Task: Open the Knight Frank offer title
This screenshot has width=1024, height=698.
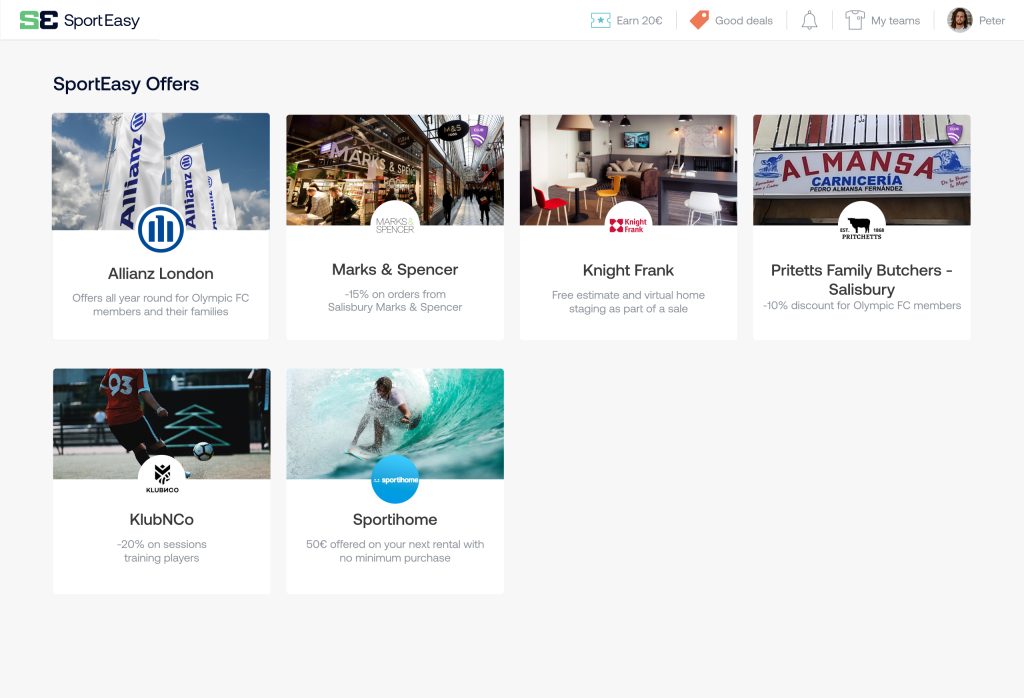Action: 628,270
